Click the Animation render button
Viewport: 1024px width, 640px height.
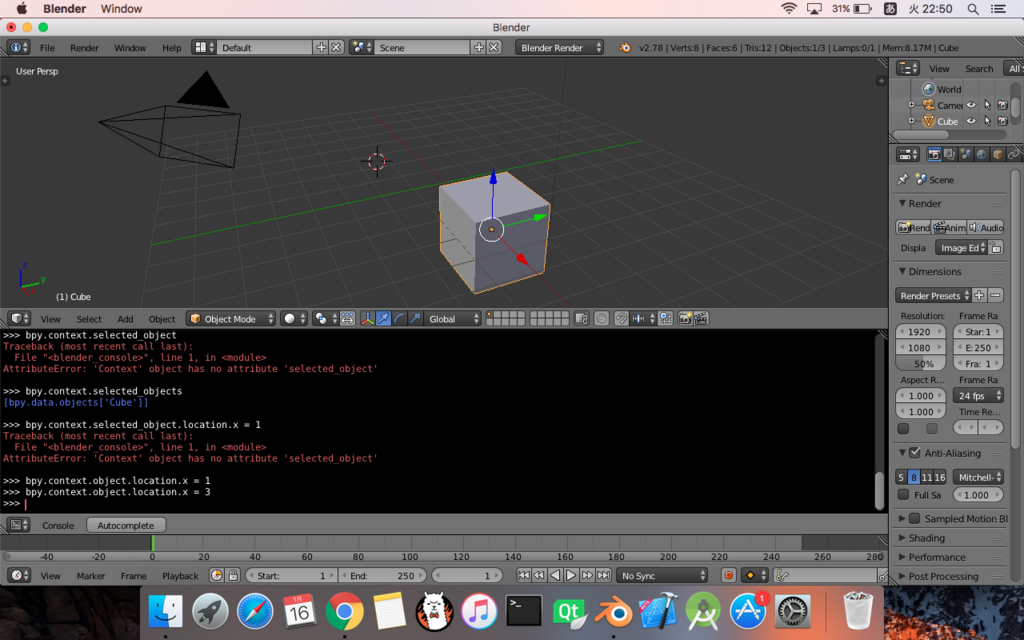click(949, 227)
